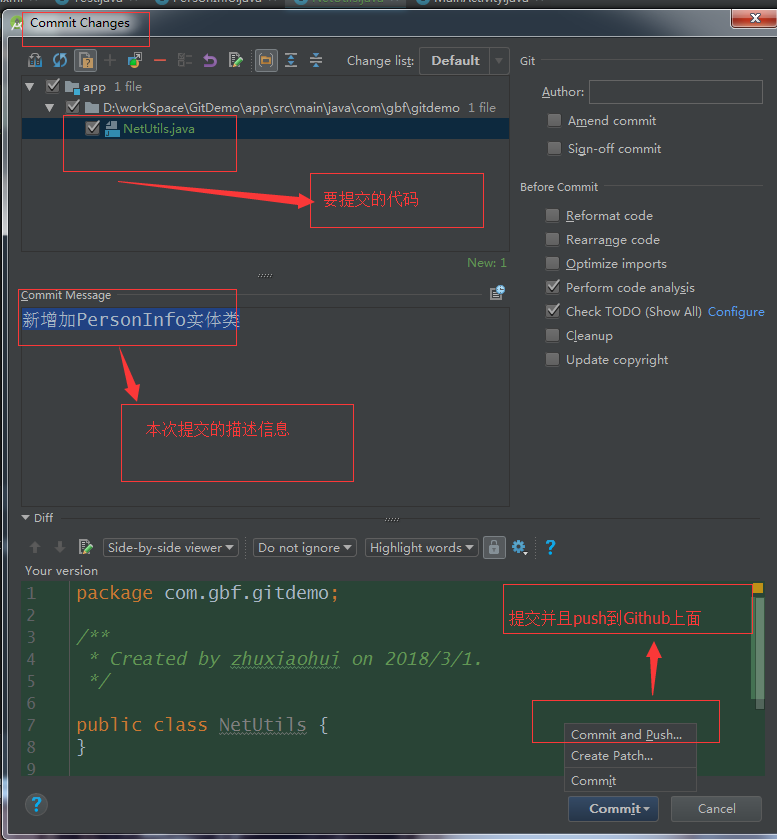This screenshot has height=840, width=777.
Task: Open commit message history icon
Action: (x=497, y=292)
